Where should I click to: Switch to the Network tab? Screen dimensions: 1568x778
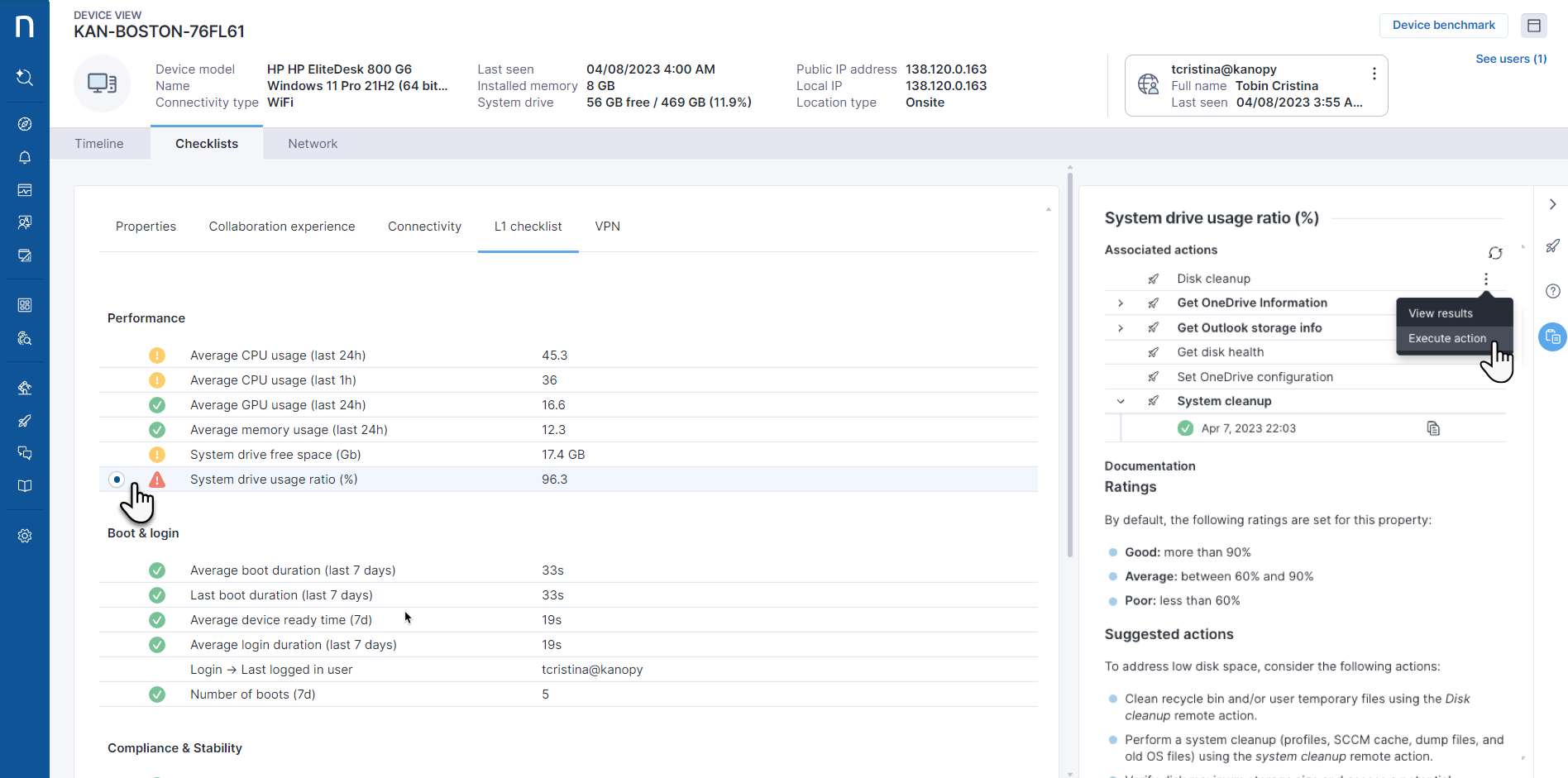(312, 143)
